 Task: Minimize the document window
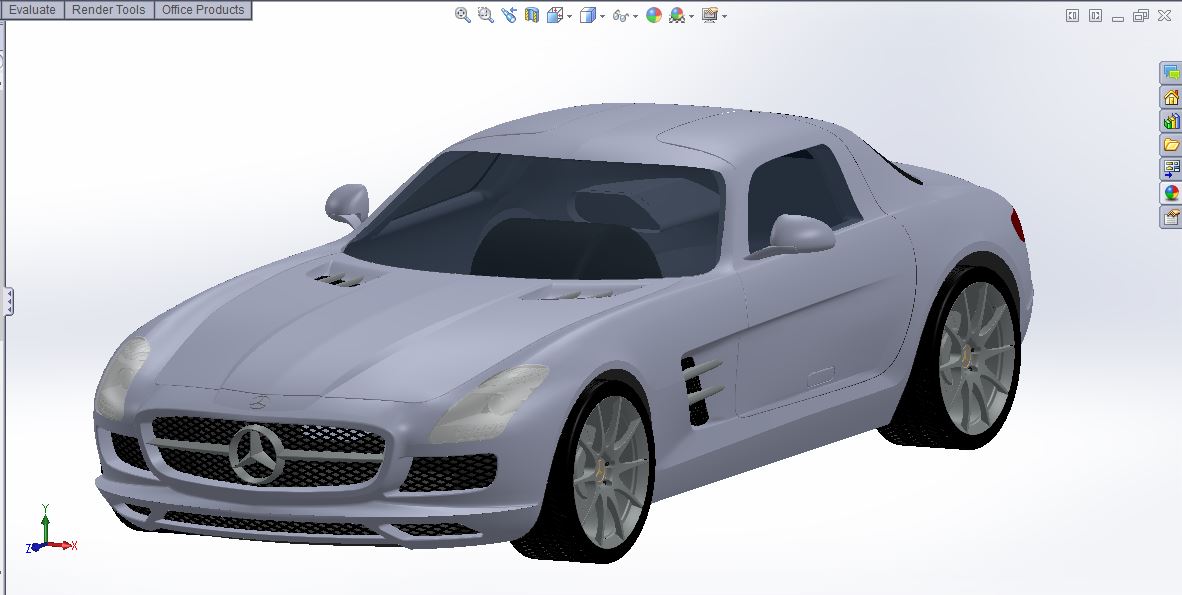(x=1118, y=17)
